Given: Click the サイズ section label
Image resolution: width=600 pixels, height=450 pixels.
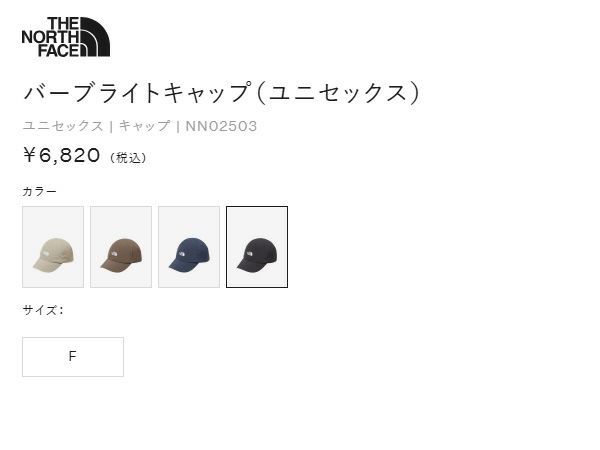Looking at the screenshot, I should (43, 310).
